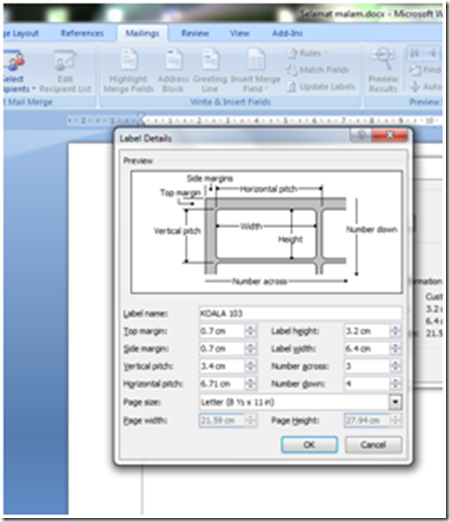Viewport: 450px width, 522px height.
Task: Click OK in the Label Details dialog
Action: (309, 445)
